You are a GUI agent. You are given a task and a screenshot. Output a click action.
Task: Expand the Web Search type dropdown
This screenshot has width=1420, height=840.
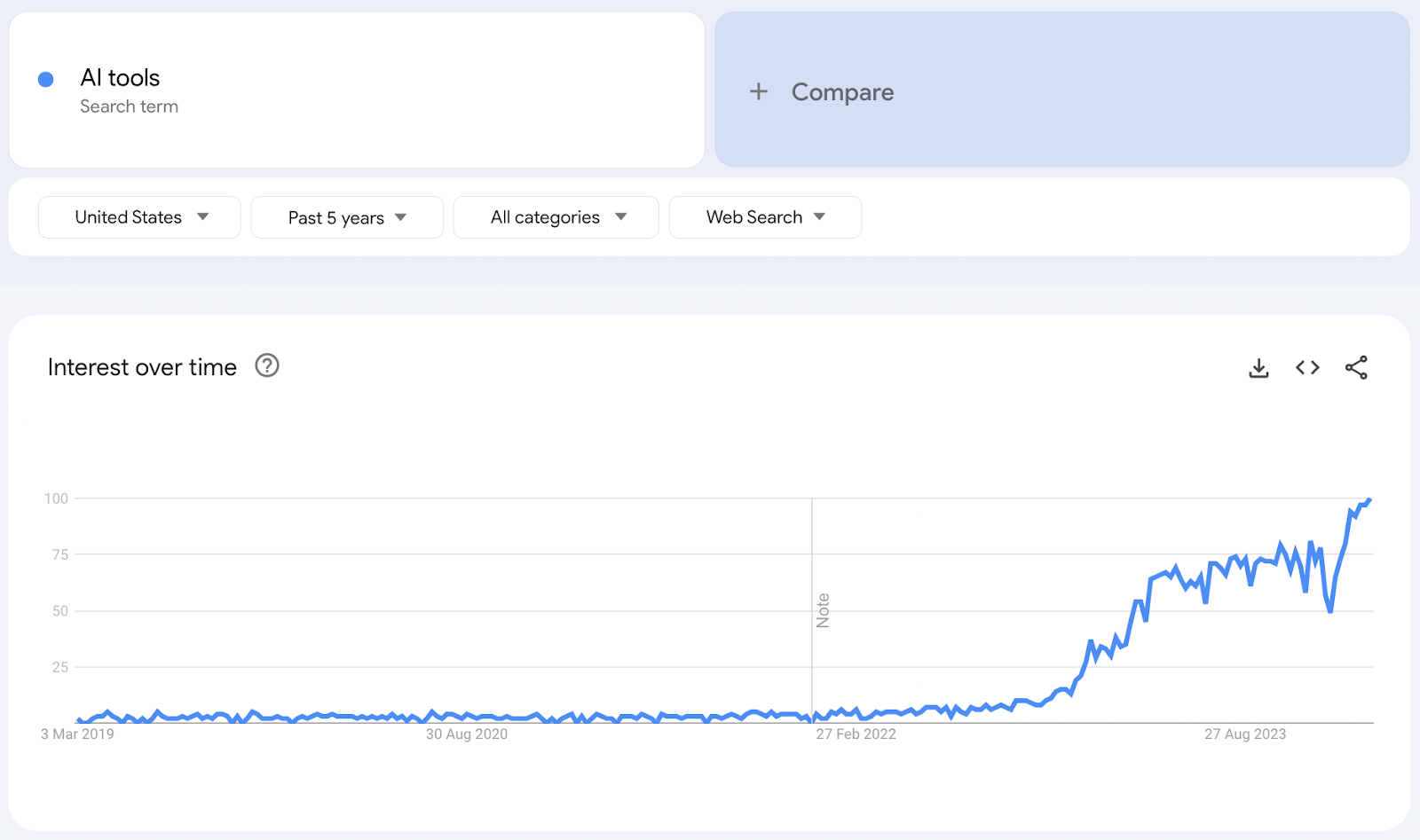764,216
